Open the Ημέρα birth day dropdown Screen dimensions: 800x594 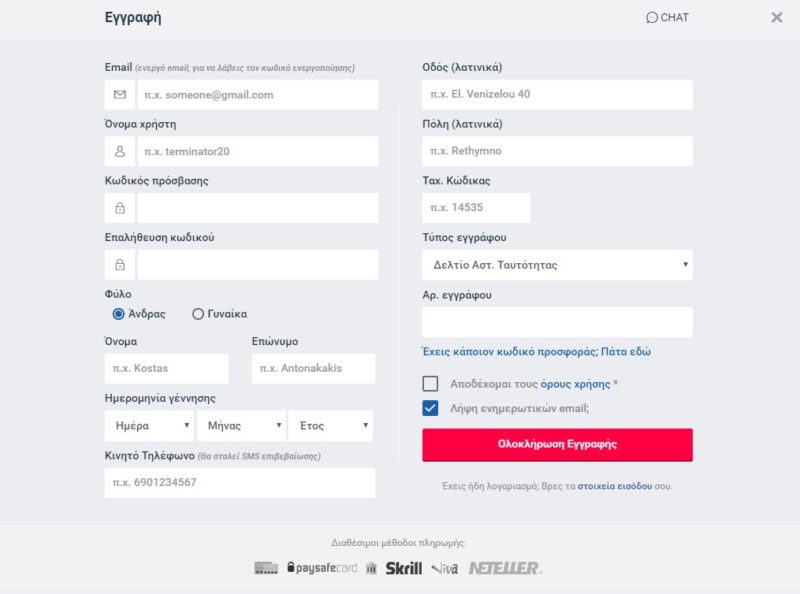[x=149, y=426]
